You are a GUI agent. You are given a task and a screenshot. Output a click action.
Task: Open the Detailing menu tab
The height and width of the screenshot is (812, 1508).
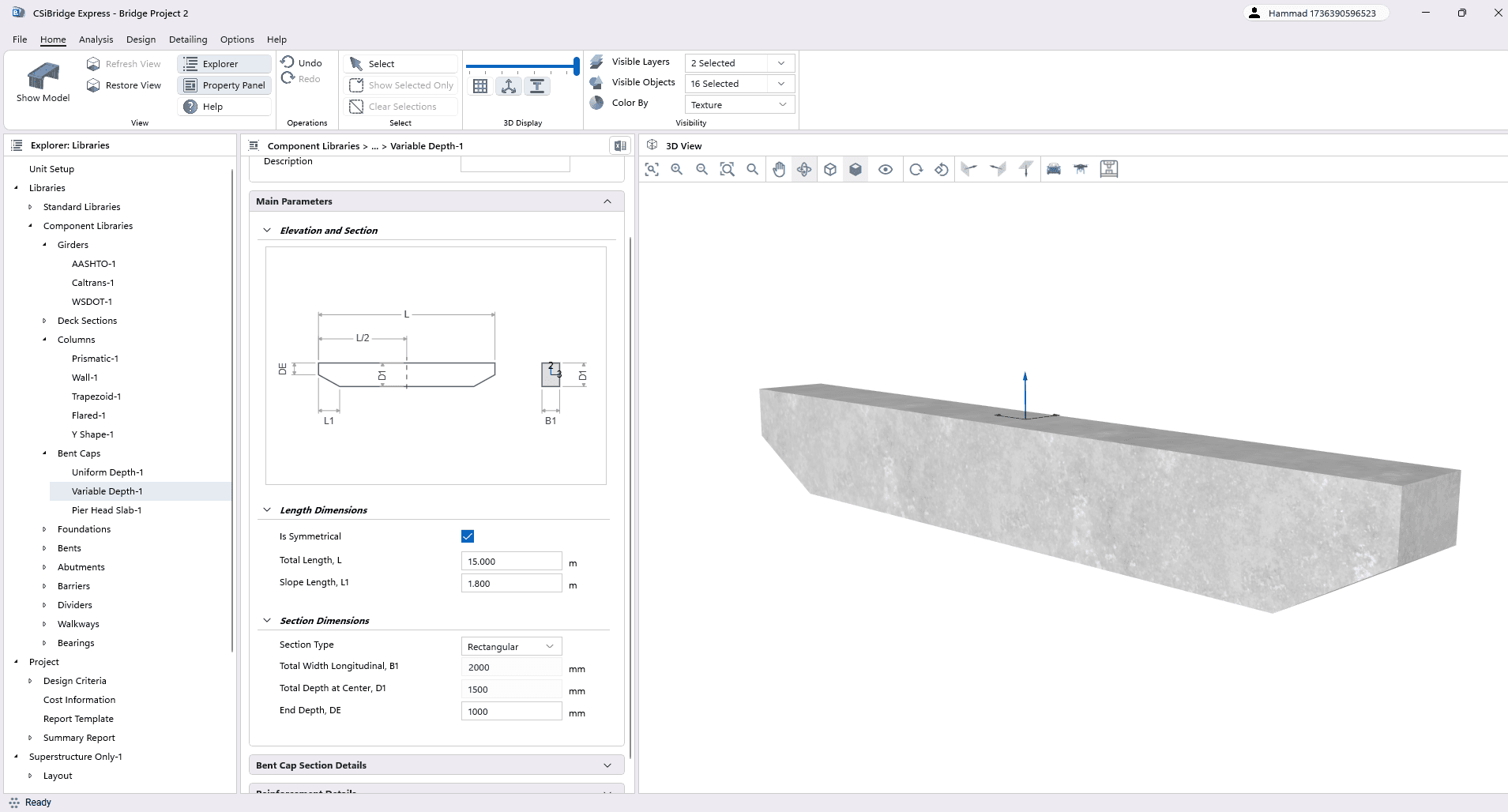(x=188, y=39)
